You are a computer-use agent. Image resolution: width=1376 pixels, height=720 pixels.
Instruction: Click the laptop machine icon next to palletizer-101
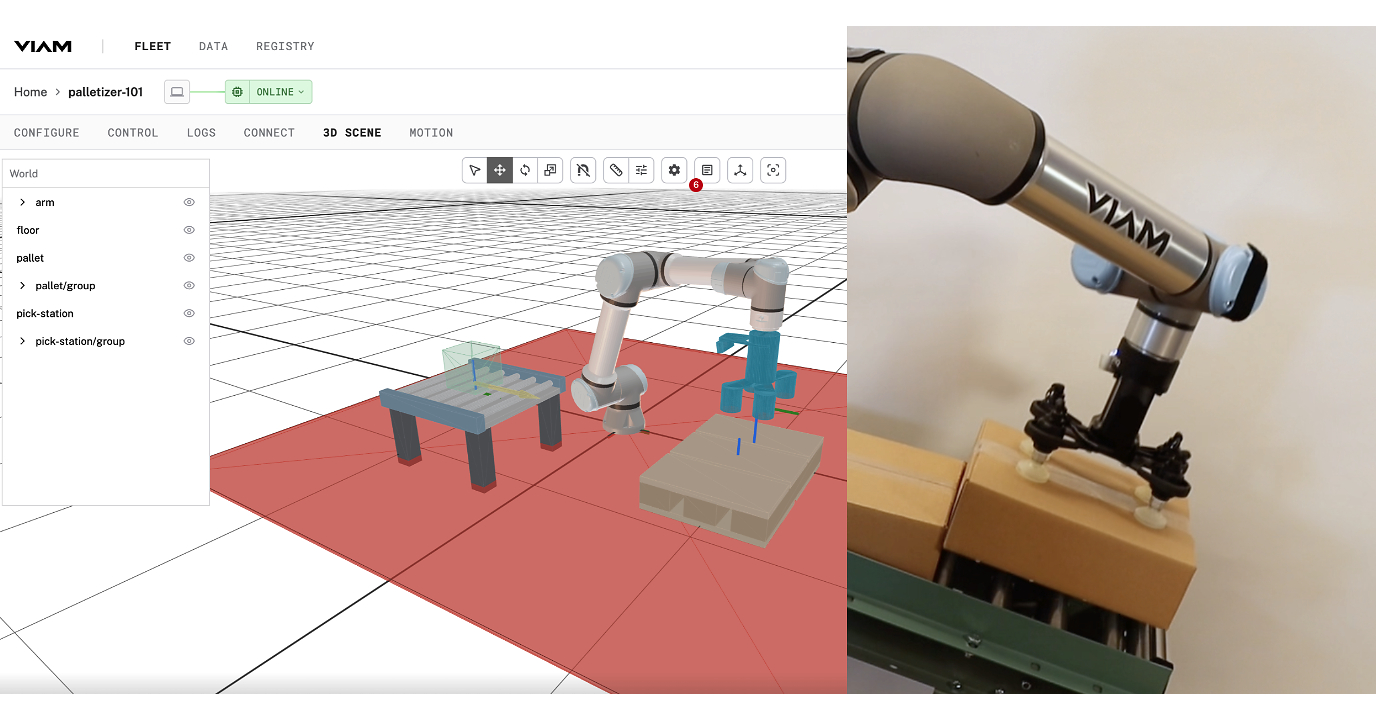(177, 92)
